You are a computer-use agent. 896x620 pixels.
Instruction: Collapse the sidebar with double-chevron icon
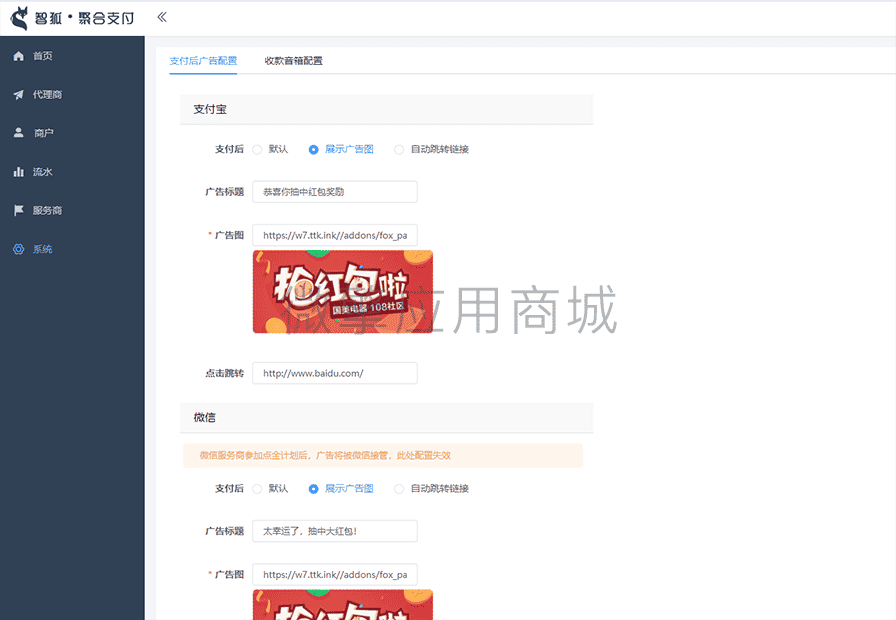click(x=162, y=17)
